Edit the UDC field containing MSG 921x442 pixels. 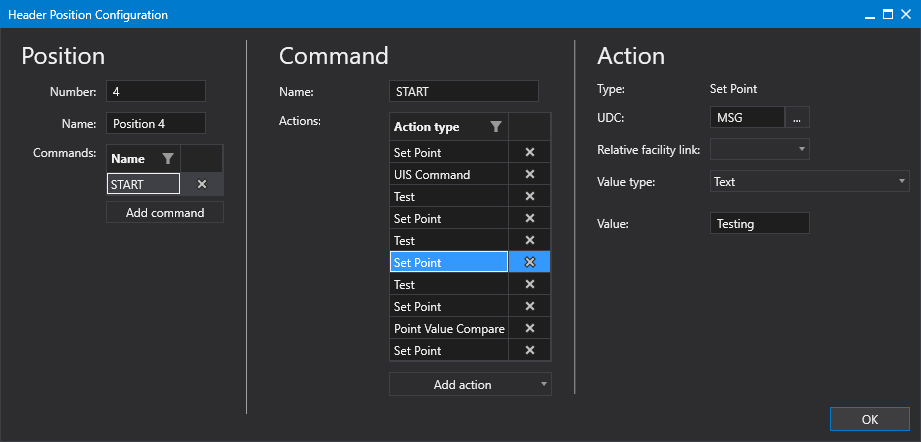(747, 117)
